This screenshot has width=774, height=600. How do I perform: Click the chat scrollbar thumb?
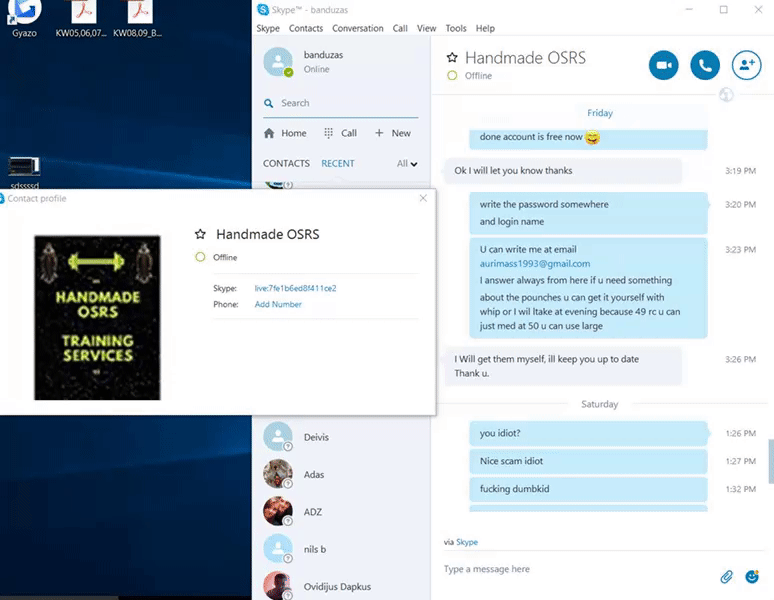(771, 461)
